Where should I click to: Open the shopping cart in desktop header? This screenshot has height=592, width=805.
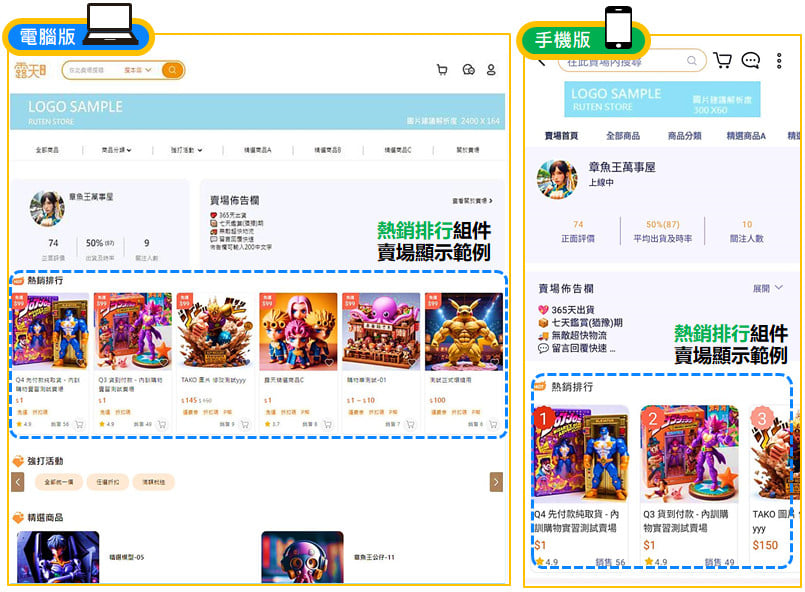pos(442,70)
